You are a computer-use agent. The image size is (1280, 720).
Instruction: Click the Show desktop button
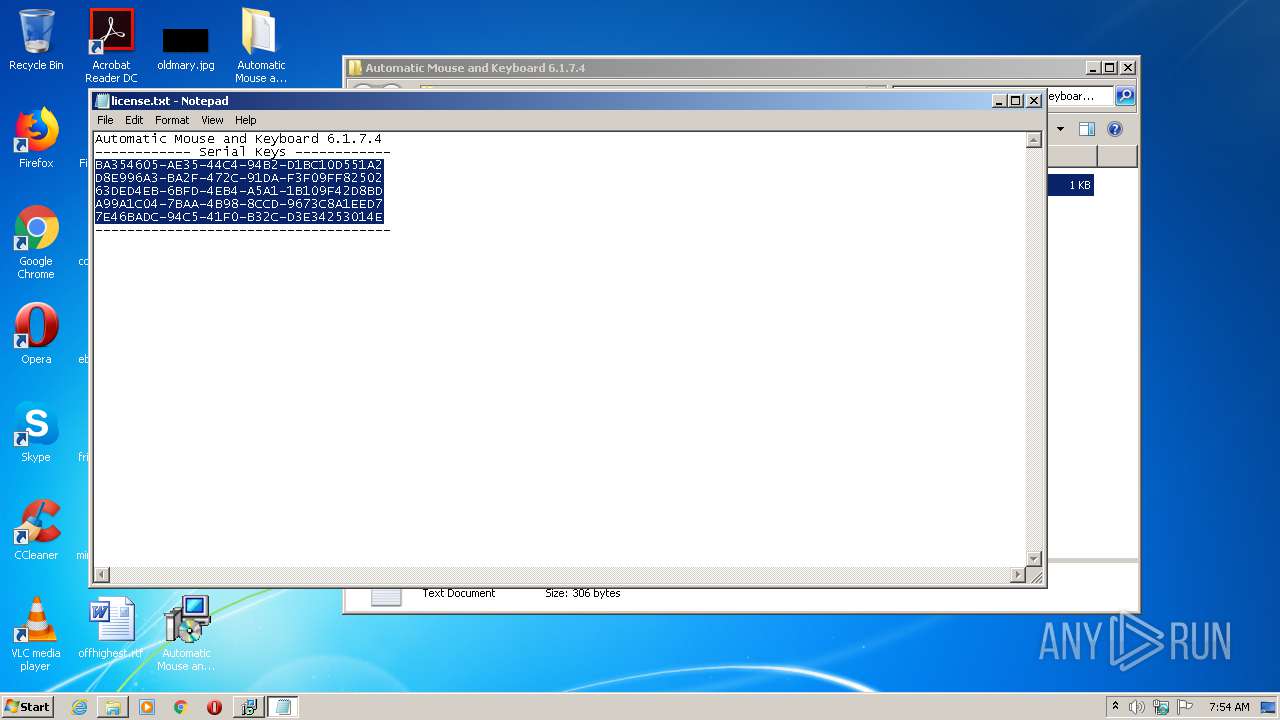[1269, 707]
